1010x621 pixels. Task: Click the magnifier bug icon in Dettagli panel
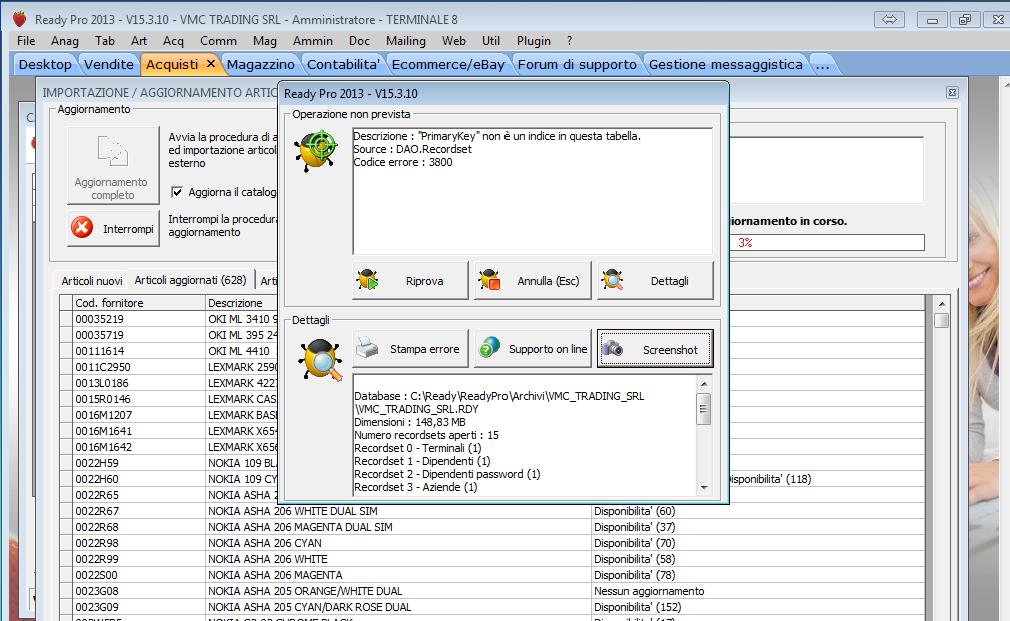321,359
